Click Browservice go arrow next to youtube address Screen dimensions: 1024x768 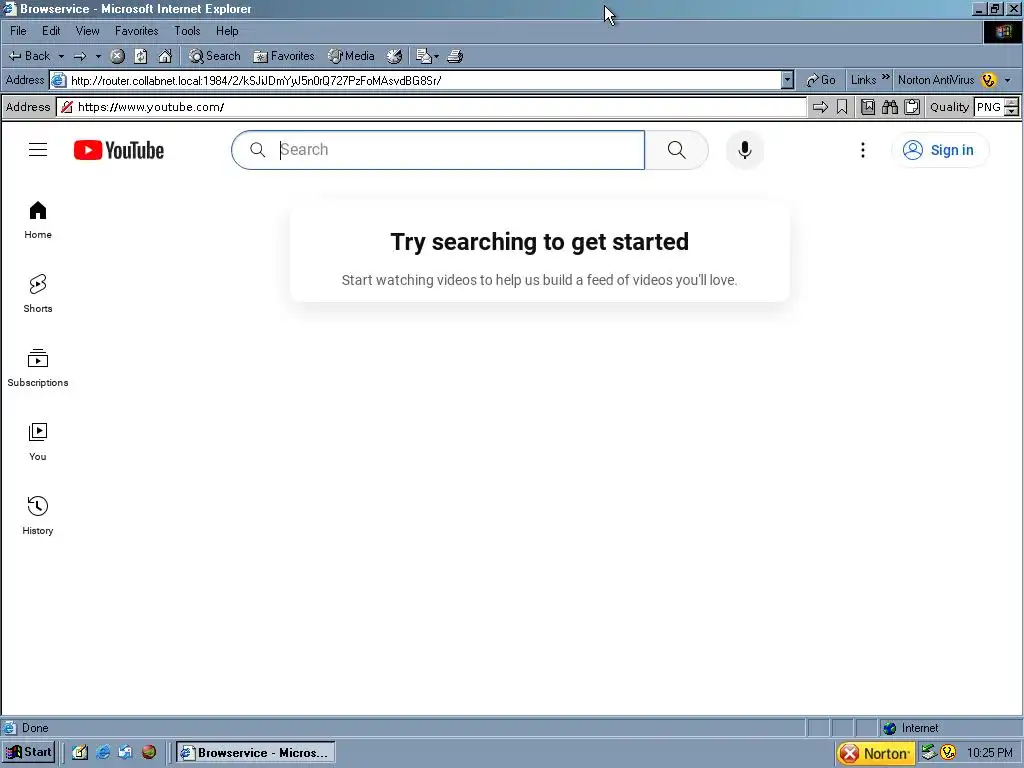[820, 107]
